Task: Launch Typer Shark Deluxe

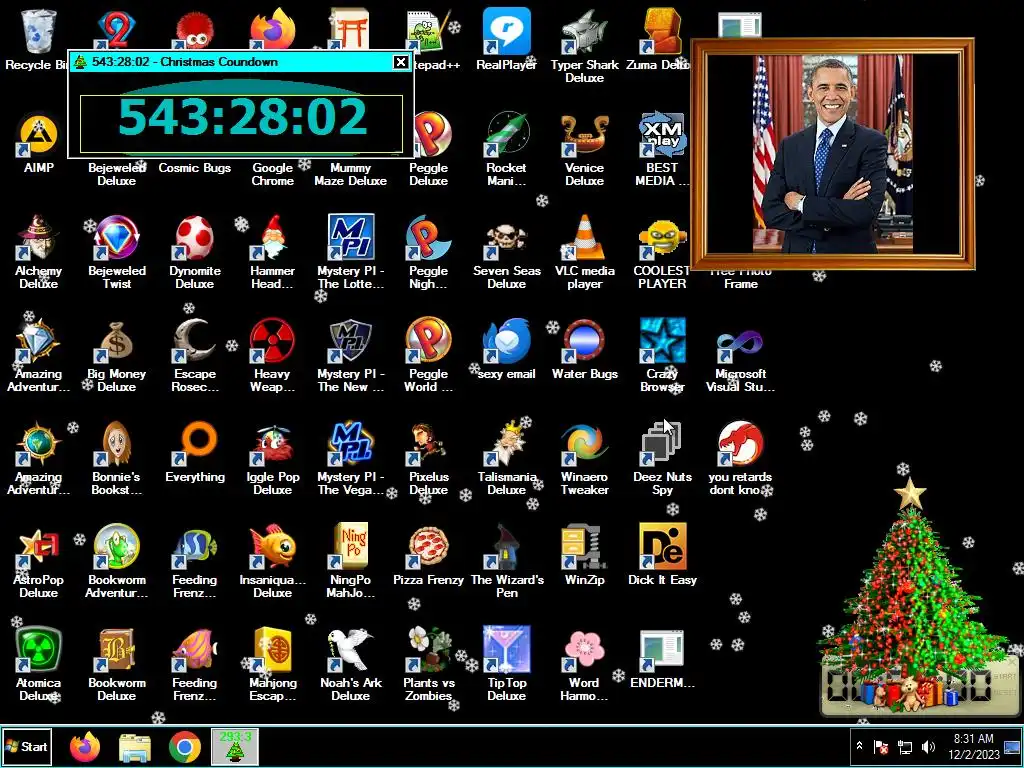Action: pos(584,31)
